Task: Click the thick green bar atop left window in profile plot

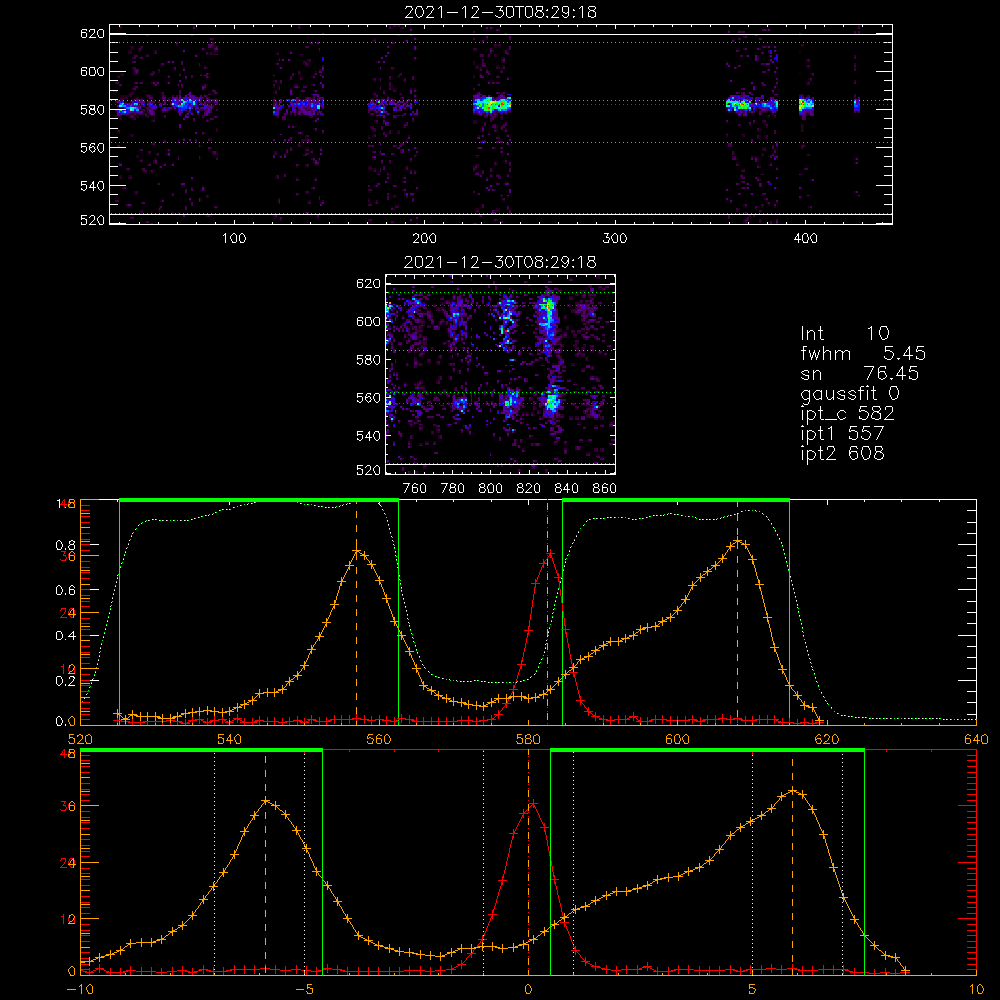Action: click(259, 500)
